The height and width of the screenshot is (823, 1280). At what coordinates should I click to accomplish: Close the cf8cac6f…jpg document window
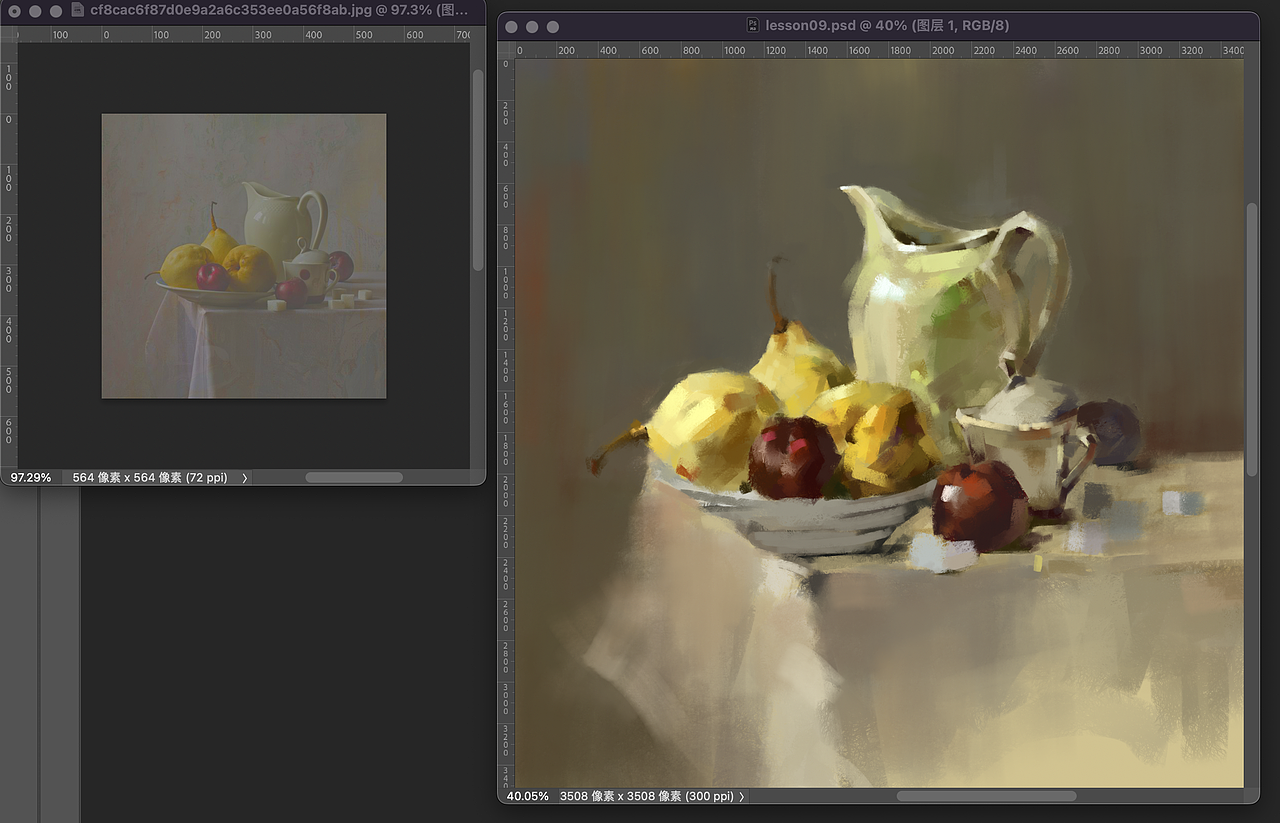15,11
